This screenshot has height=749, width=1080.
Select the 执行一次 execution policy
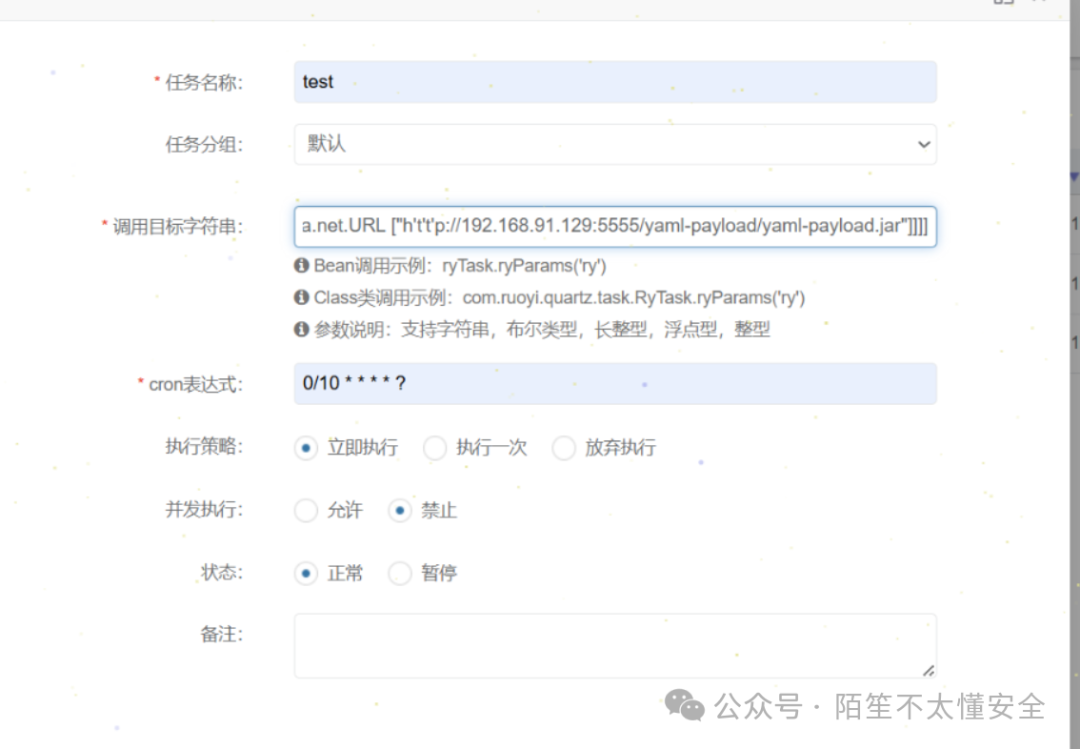[x=436, y=448]
